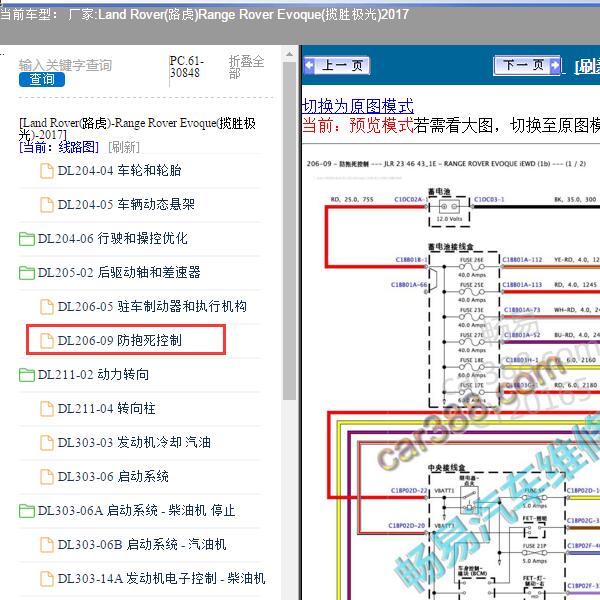
Task: Open DL204-05 车辆动态悬架 document
Action: 126,204
